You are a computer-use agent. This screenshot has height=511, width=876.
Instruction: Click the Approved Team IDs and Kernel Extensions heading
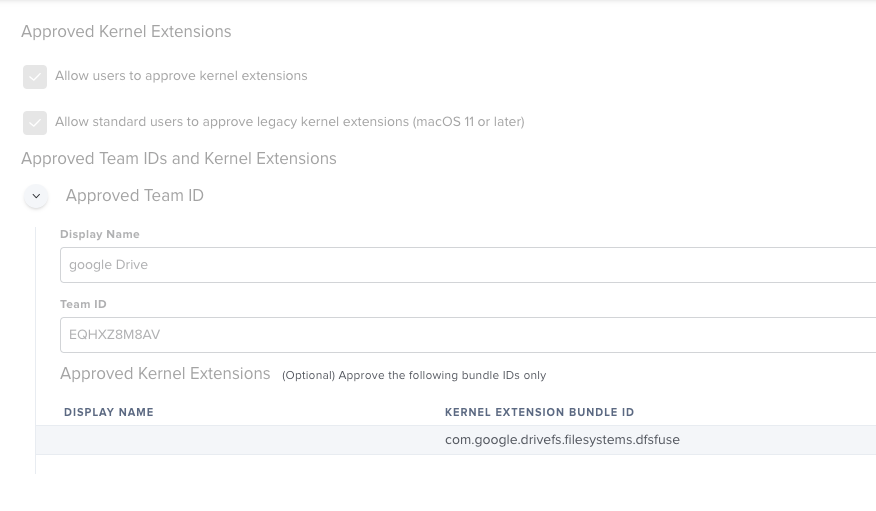179,158
